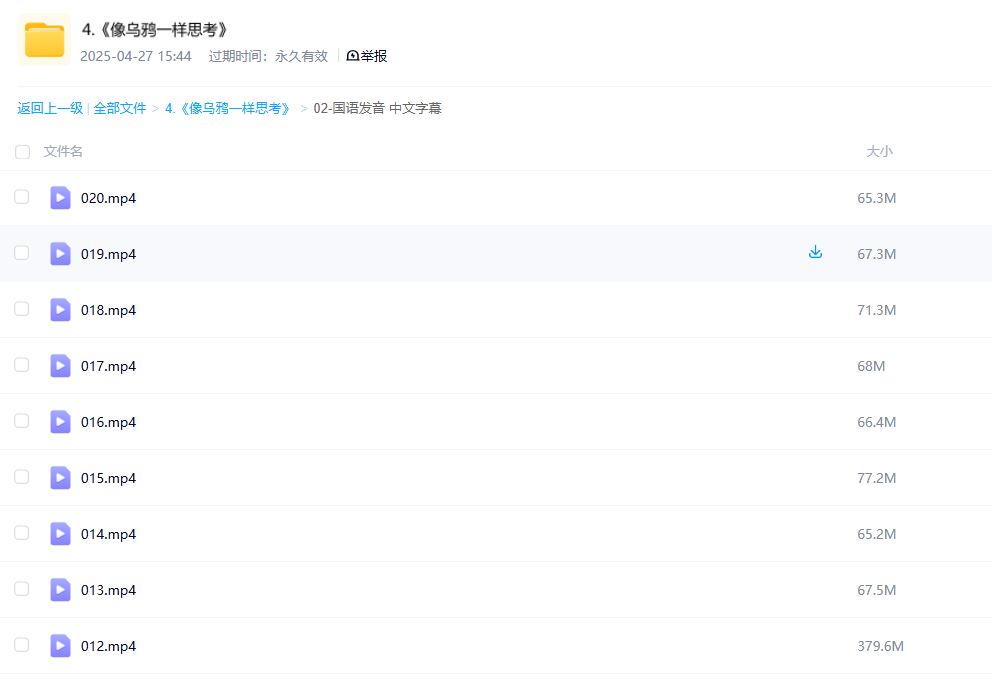
Task: Open the 全部文件 breadcrumb
Action: click(120, 107)
